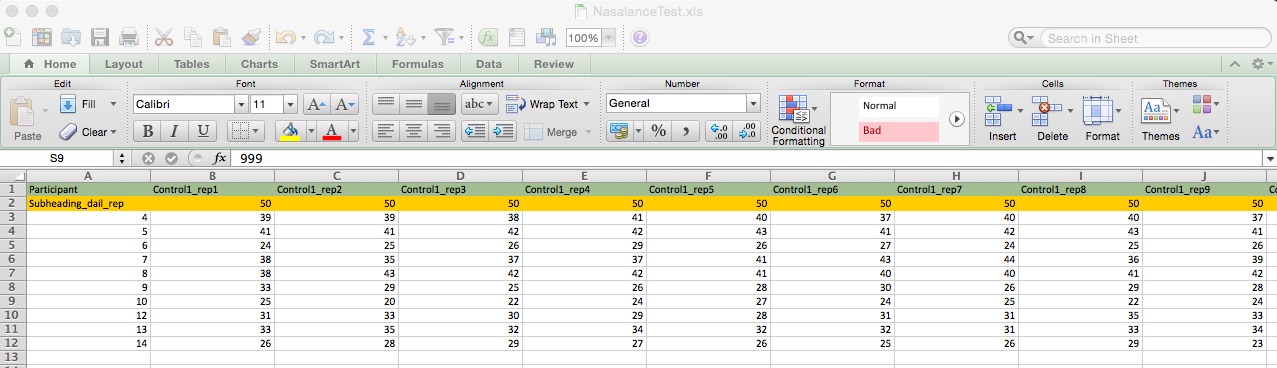Screen dimensions: 1277x368
Task: Click the AutoSum sigma icon
Action: point(367,37)
